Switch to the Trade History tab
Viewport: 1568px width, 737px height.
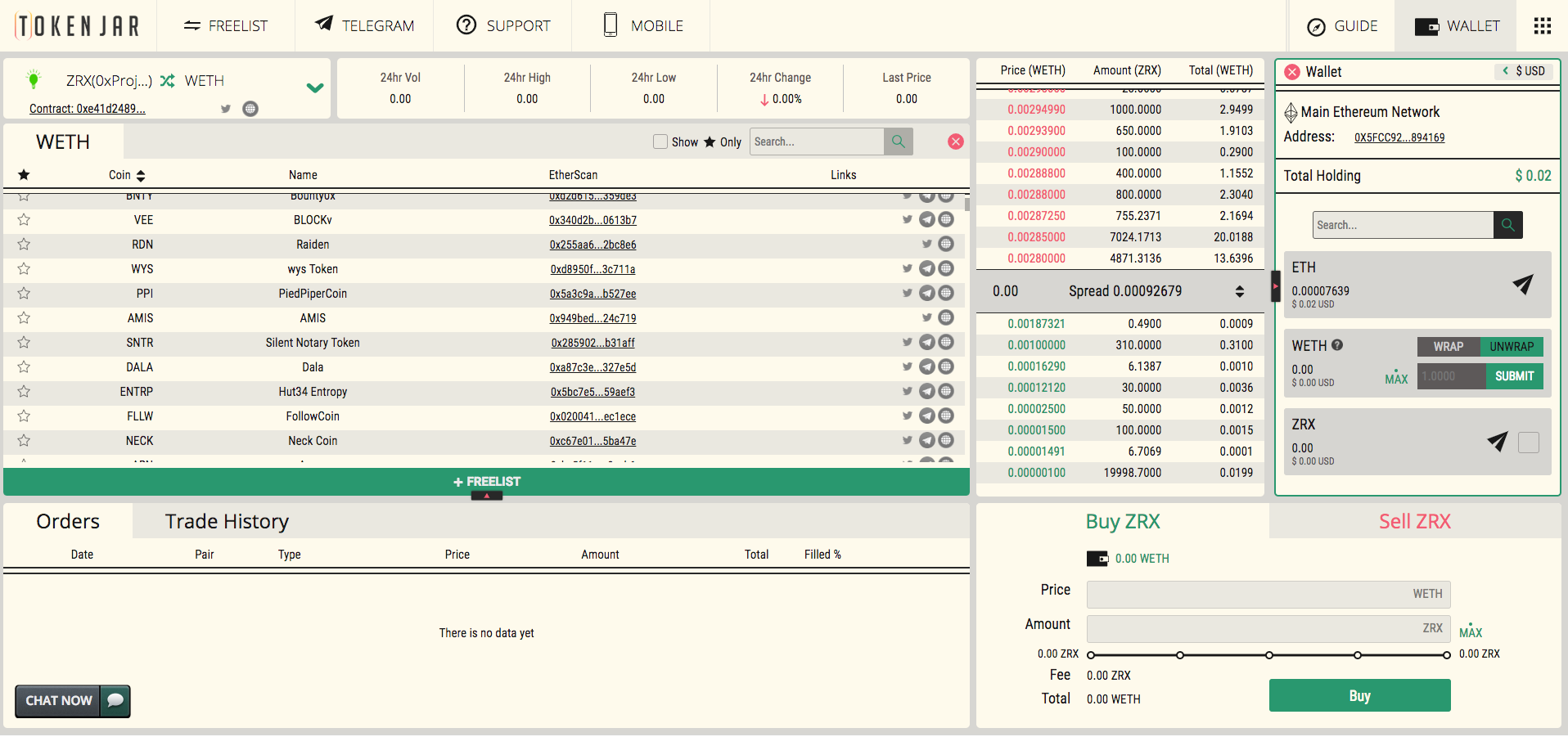click(x=227, y=521)
